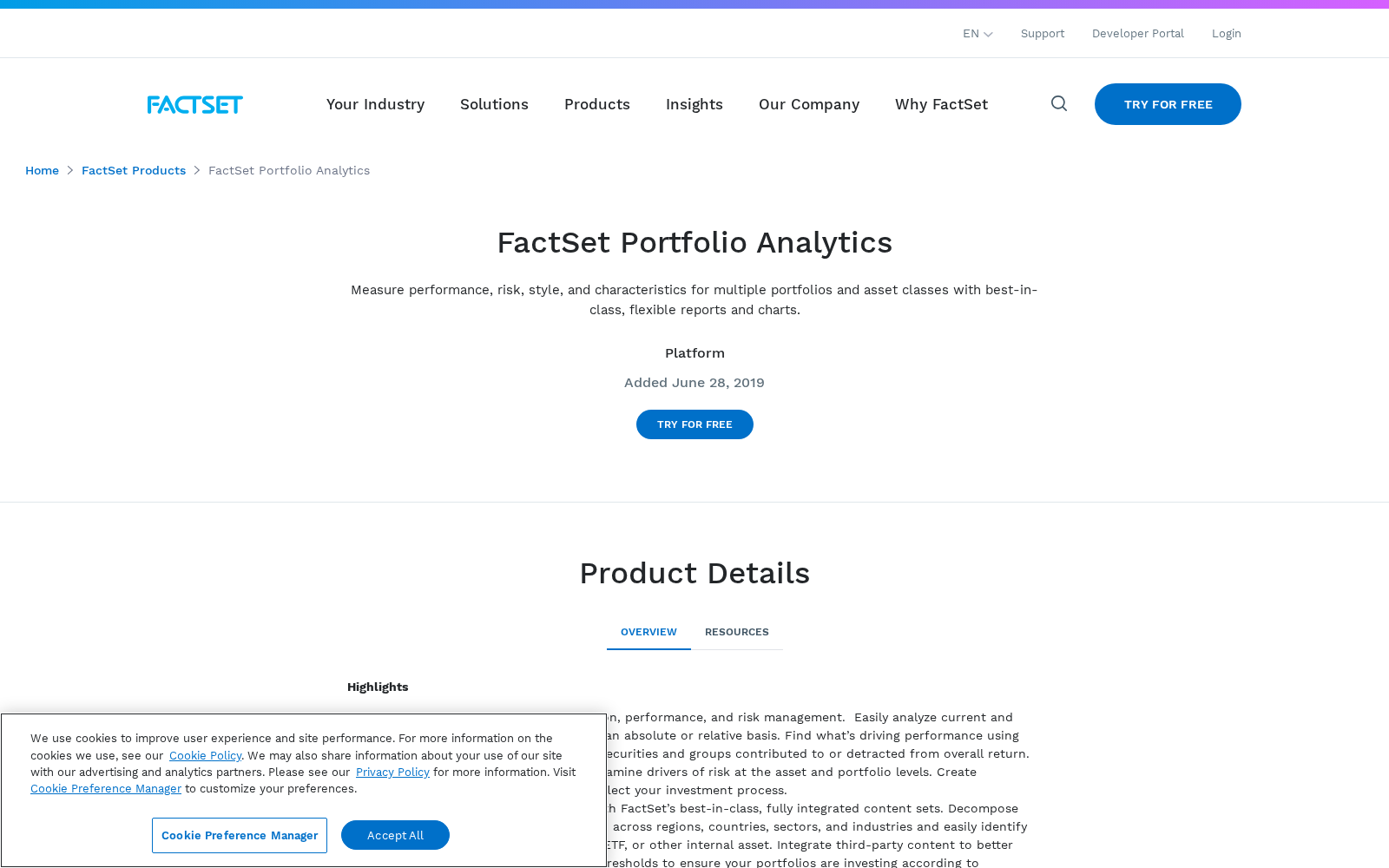Read the Privacy Policy link
The width and height of the screenshot is (1389, 868).
click(x=392, y=772)
